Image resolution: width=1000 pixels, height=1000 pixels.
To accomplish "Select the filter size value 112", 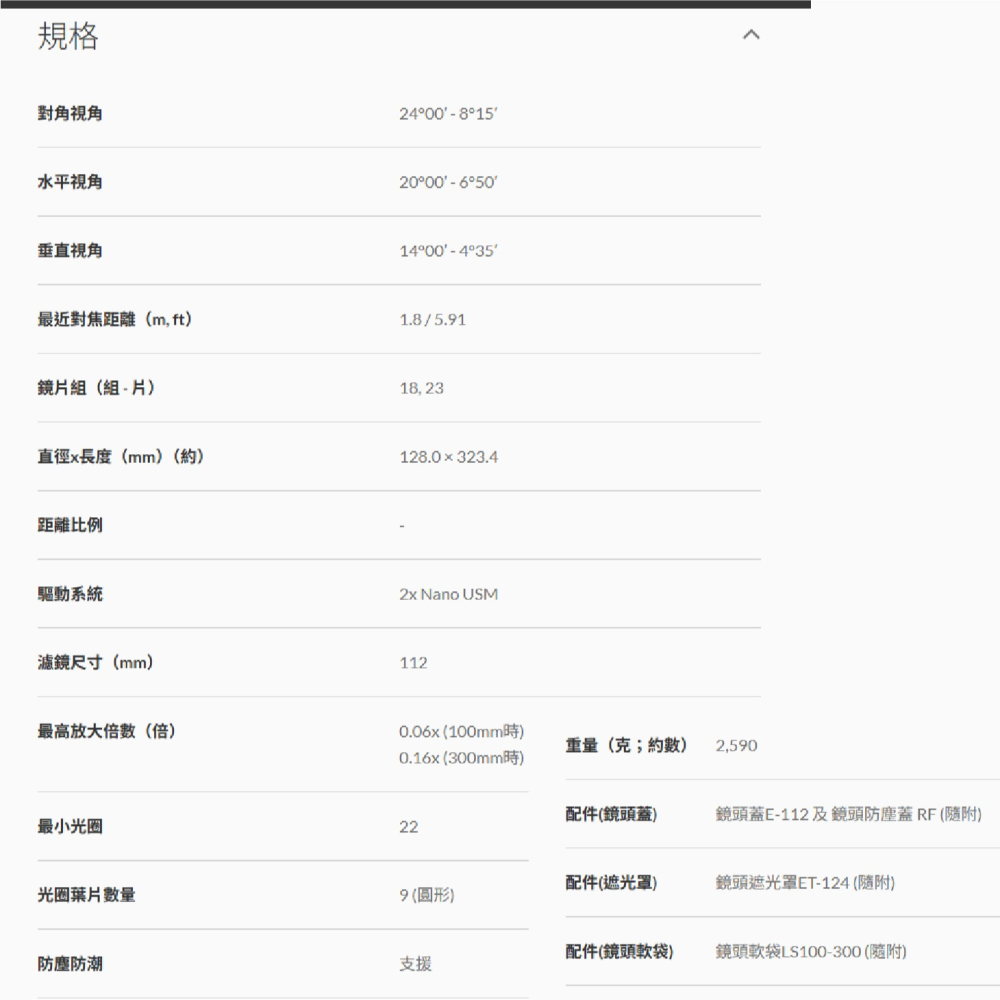I will [414, 662].
